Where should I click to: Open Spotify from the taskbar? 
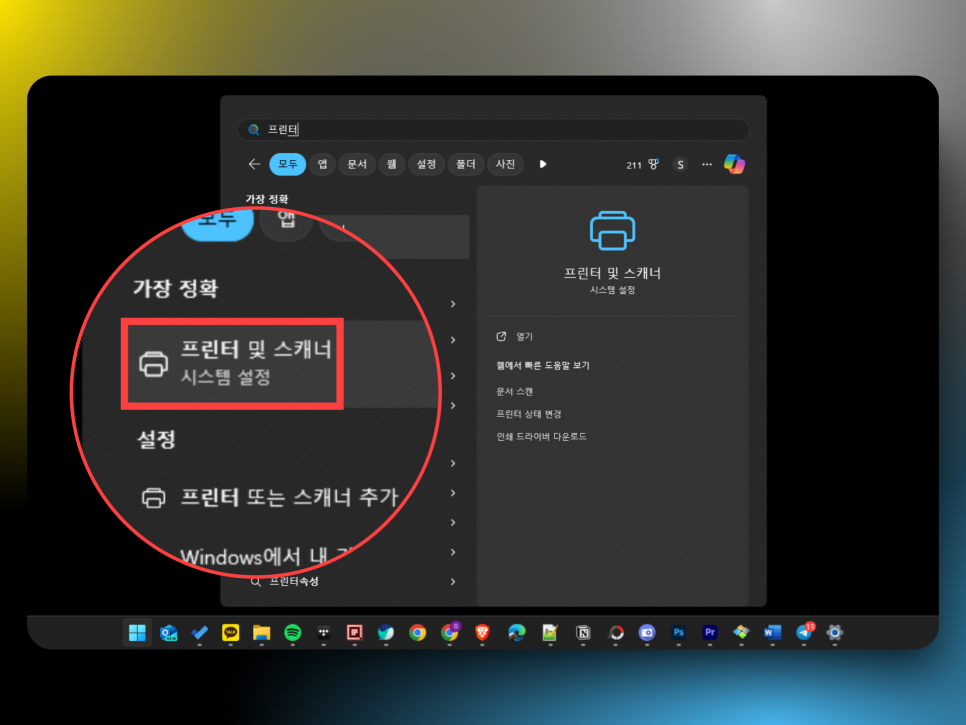point(293,633)
